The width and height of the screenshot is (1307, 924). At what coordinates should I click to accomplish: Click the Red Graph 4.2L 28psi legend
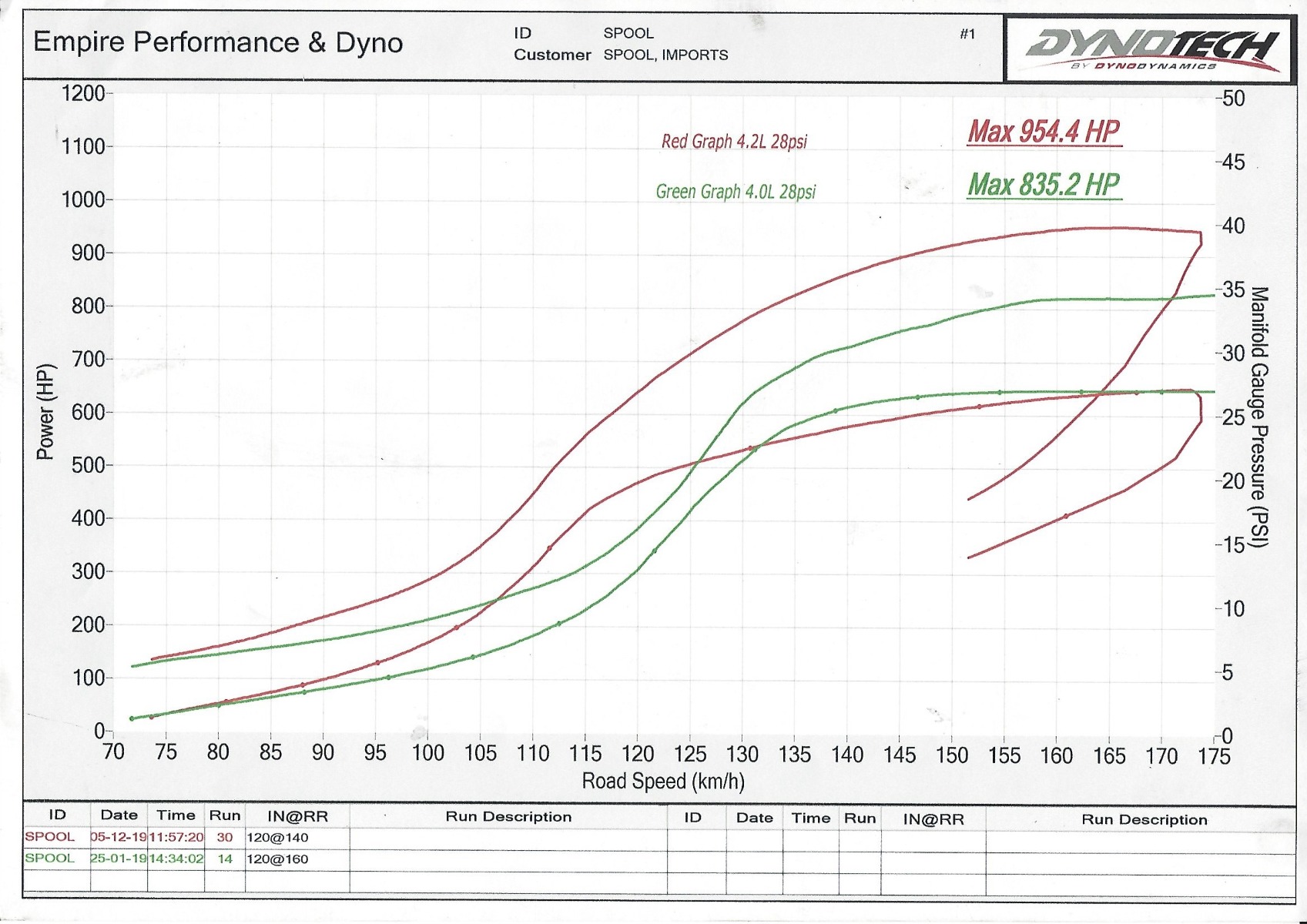pyautogui.click(x=733, y=142)
